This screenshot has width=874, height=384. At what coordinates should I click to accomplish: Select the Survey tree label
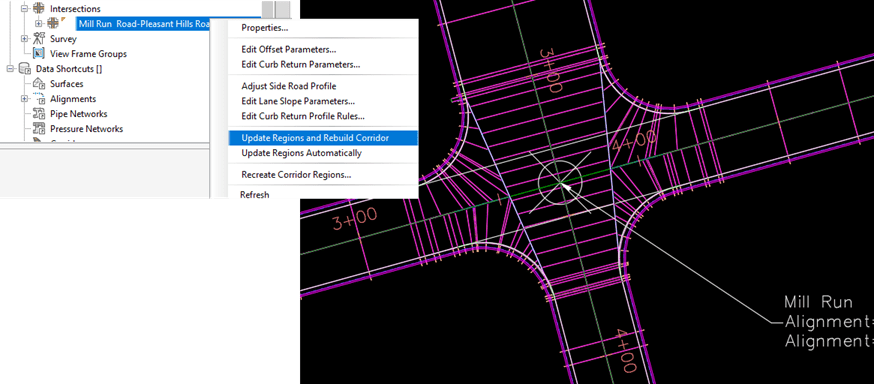pyautogui.click(x=63, y=39)
